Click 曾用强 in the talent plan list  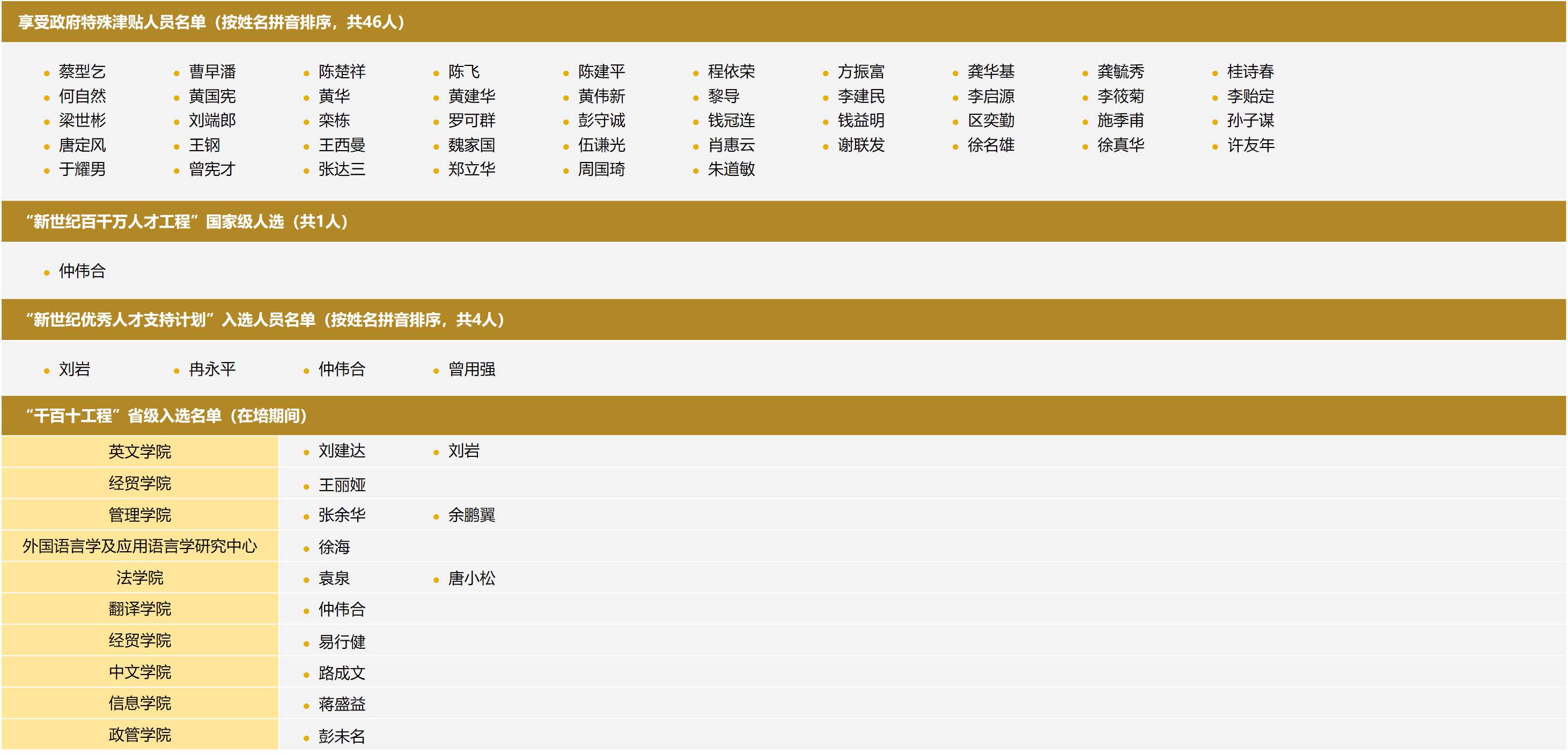pos(471,369)
